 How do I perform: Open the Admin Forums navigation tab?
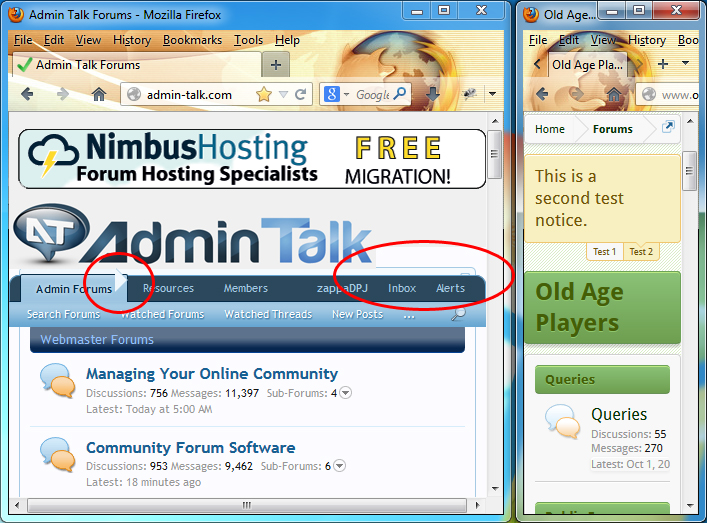[x=74, y=289]
